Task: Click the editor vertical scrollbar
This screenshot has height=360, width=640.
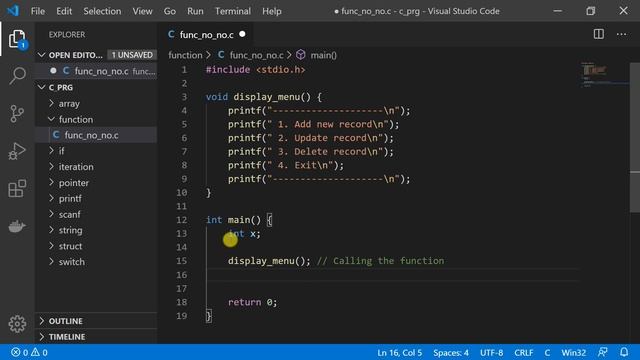Action: [635, 137]
